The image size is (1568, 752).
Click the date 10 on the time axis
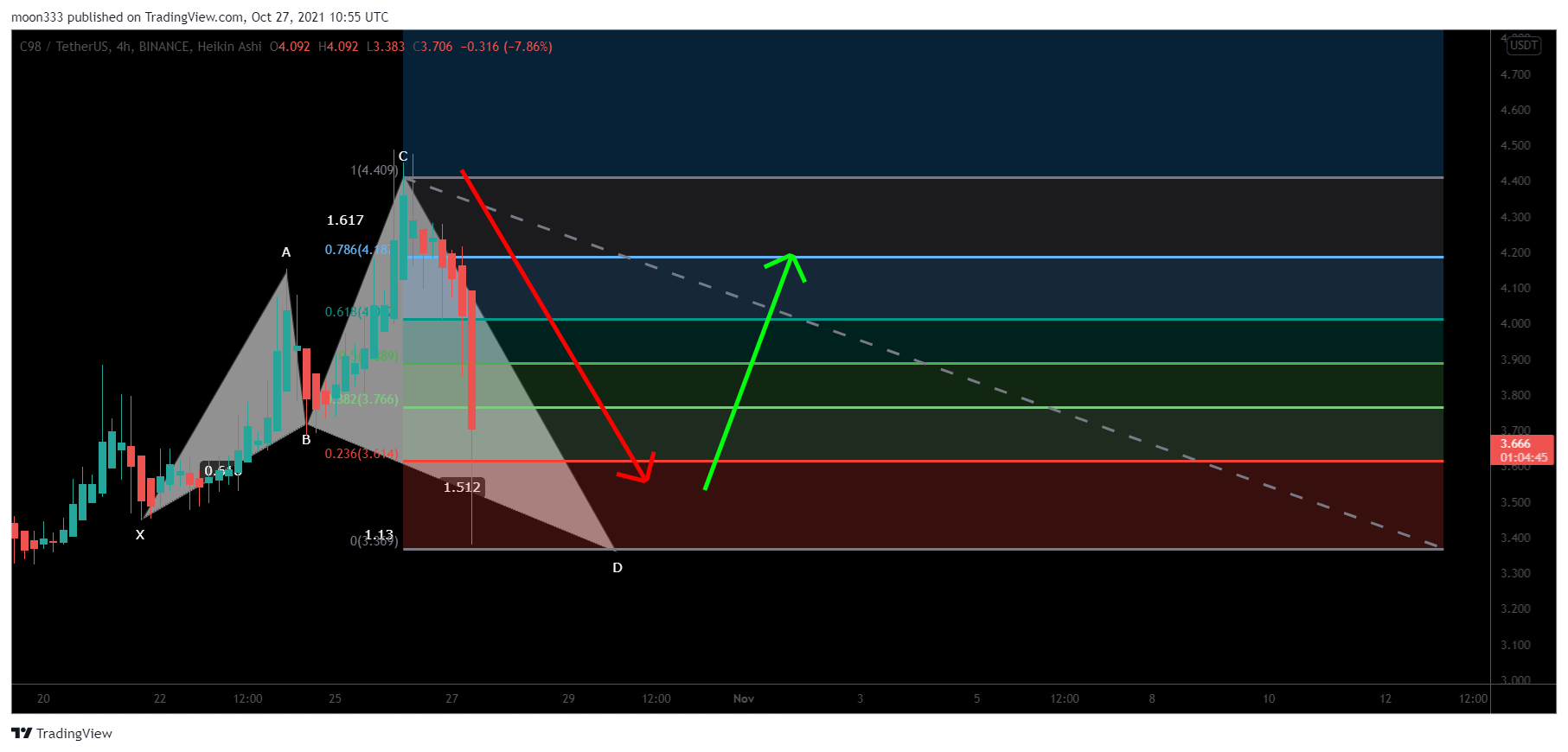1269,698
